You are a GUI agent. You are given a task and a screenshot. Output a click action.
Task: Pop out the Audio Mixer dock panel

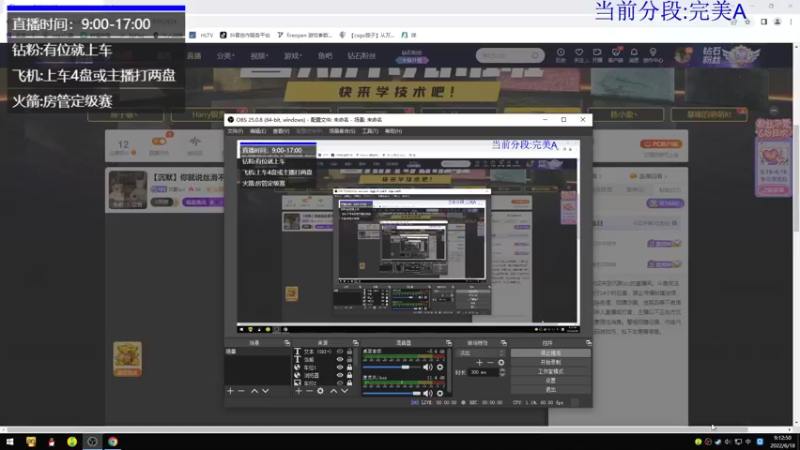(448, 343)
